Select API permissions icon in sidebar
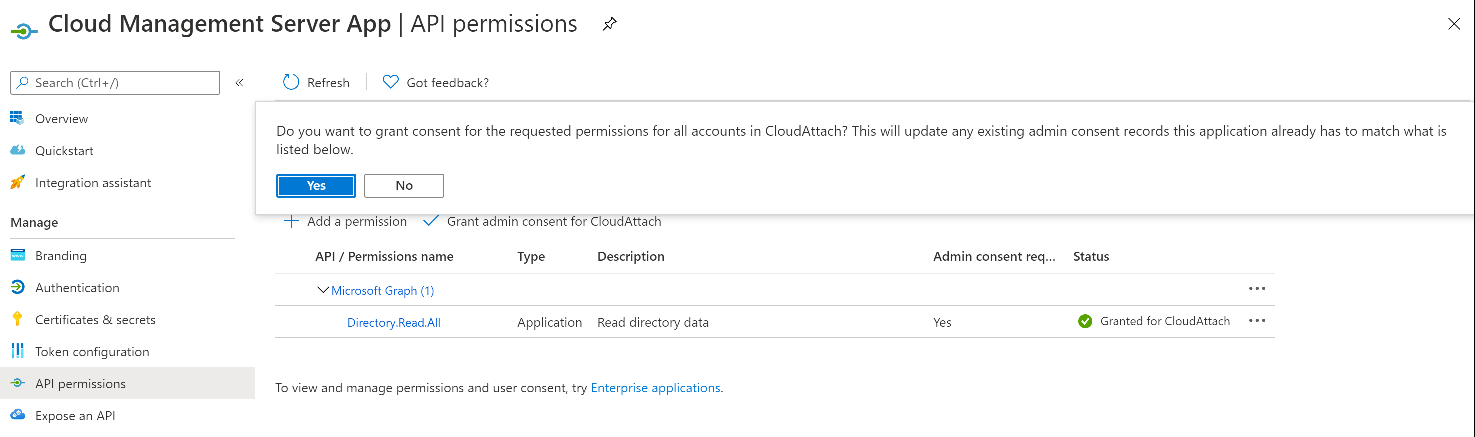This screenshot has height=437, width=1475. pos(17,383)
